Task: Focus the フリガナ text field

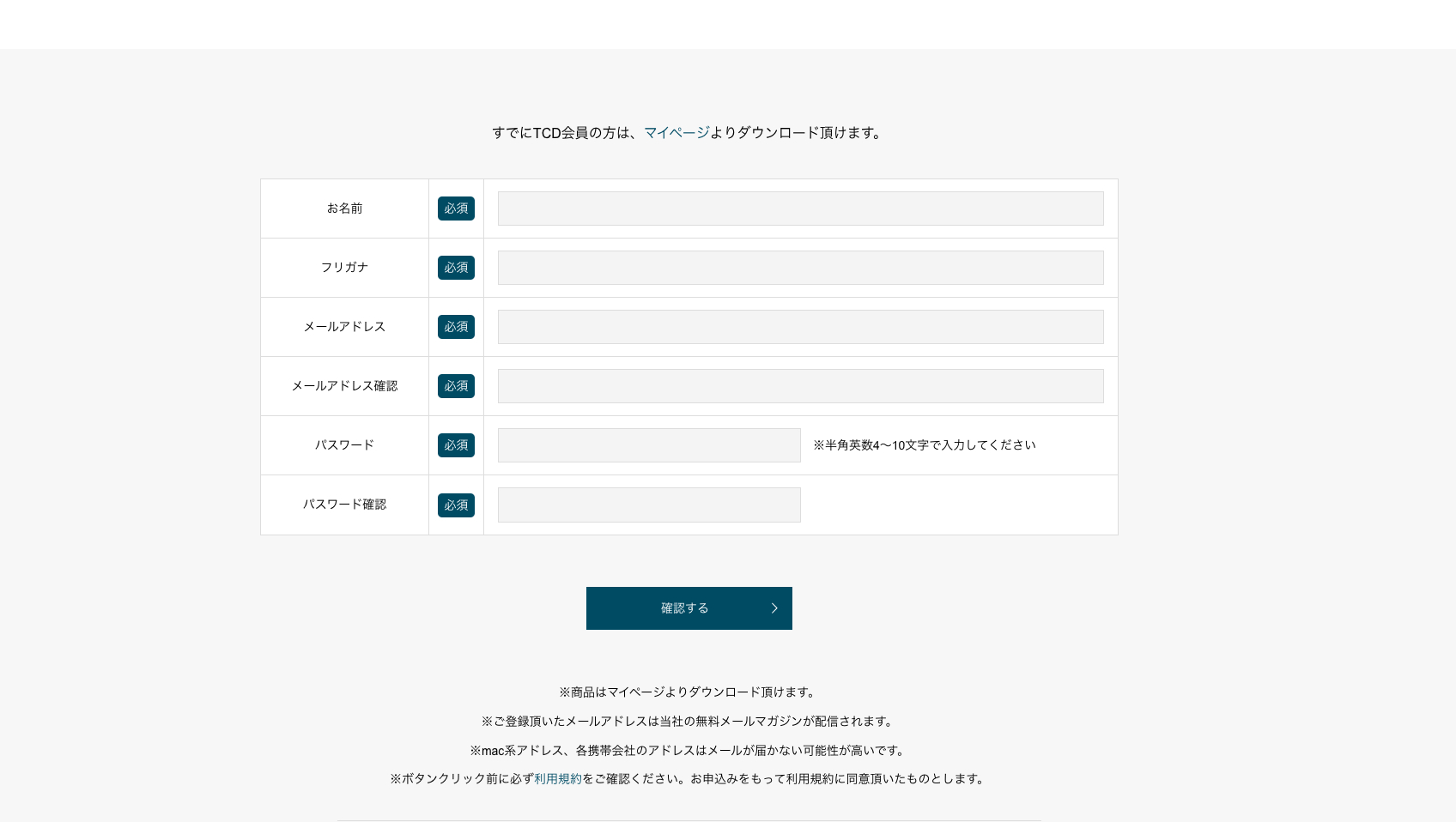Action: click(800, 268)
